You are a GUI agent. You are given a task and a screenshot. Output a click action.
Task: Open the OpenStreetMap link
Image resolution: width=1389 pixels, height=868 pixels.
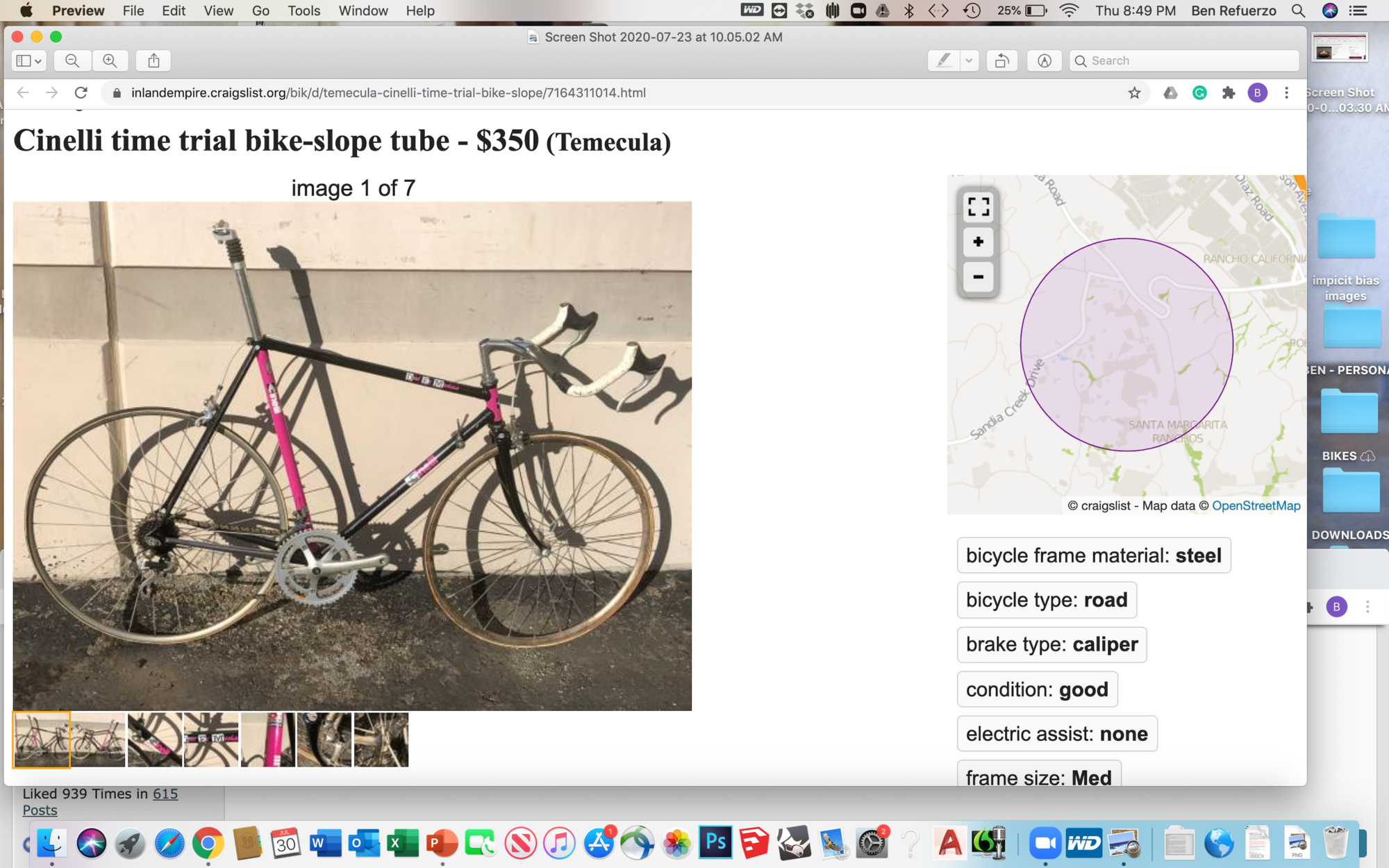pyautogui.click(x=1256, y=506)
